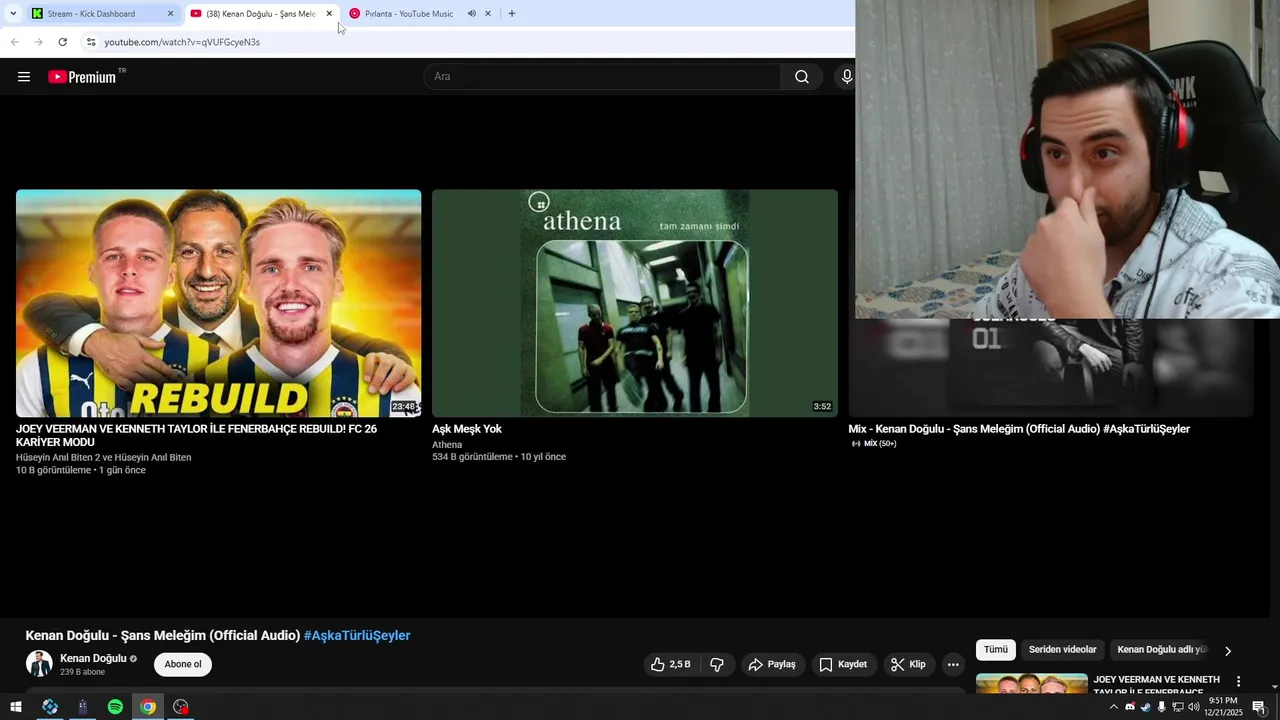
Task: Share the video via Paylaş
Action: point(772,664)
